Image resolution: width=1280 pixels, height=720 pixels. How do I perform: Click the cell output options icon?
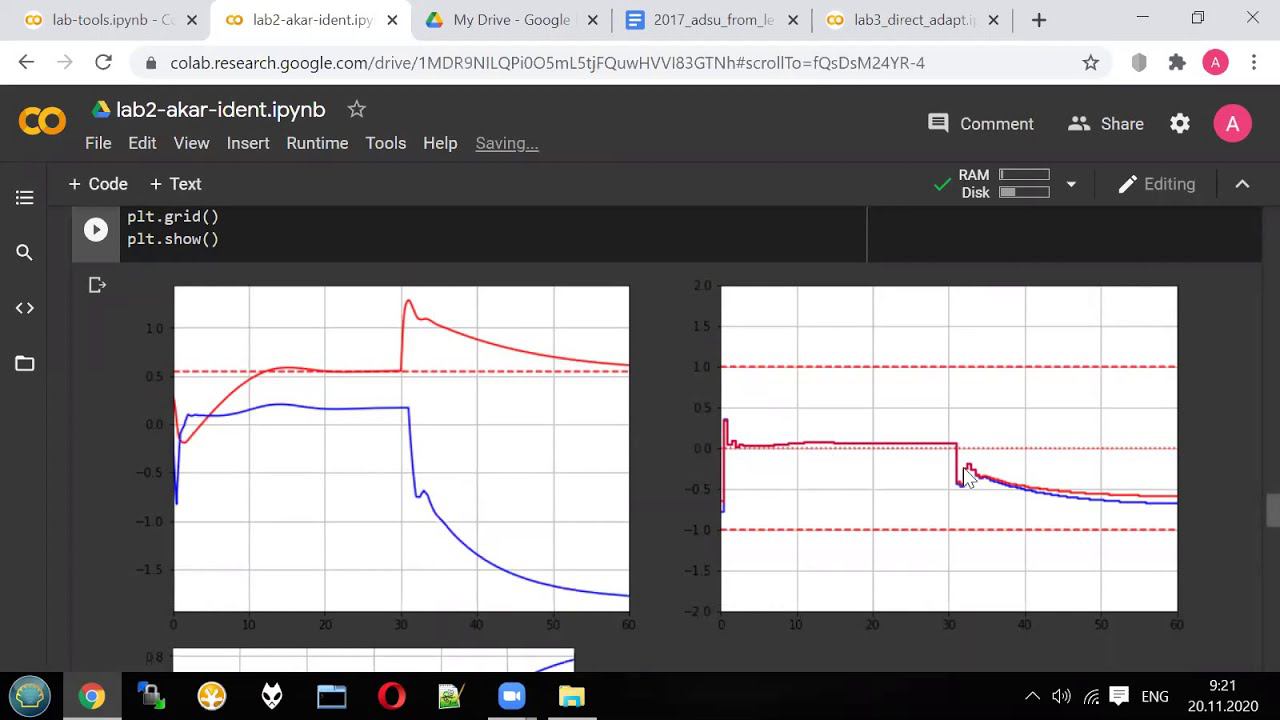click(x=97, y=286)
